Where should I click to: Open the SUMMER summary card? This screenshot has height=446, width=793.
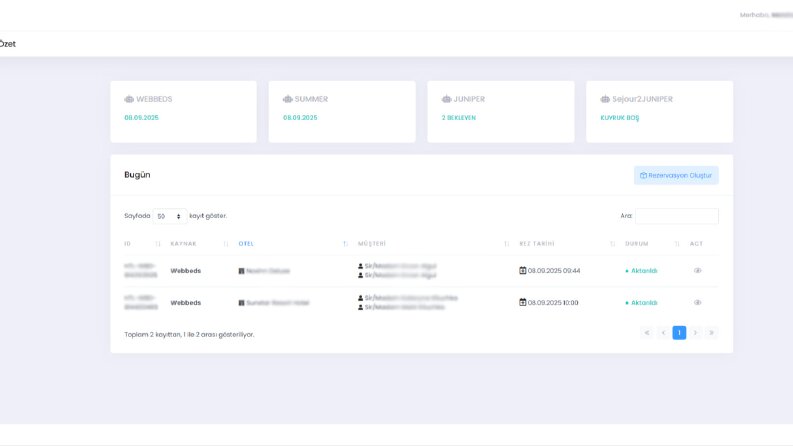(342, 112)
